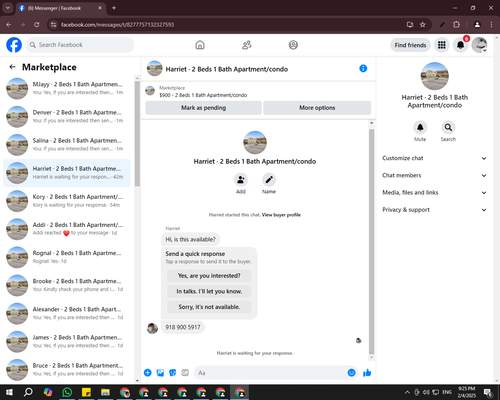Open chat with MJayy
Image resolution: width=500 pixels, height=400 pixels.
tap(67, 88)
